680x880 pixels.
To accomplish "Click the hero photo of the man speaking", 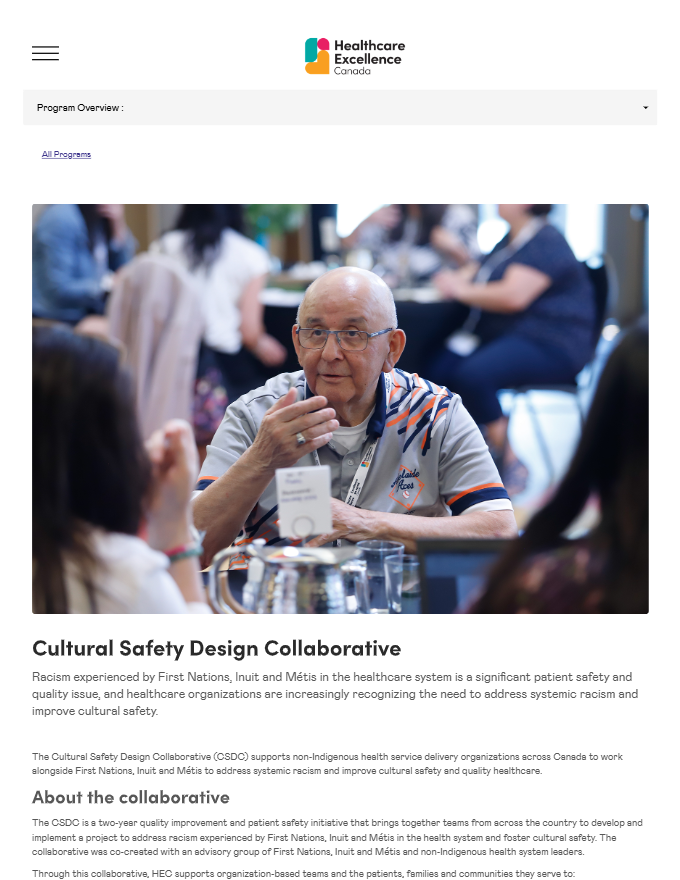I will click(340, 409).
